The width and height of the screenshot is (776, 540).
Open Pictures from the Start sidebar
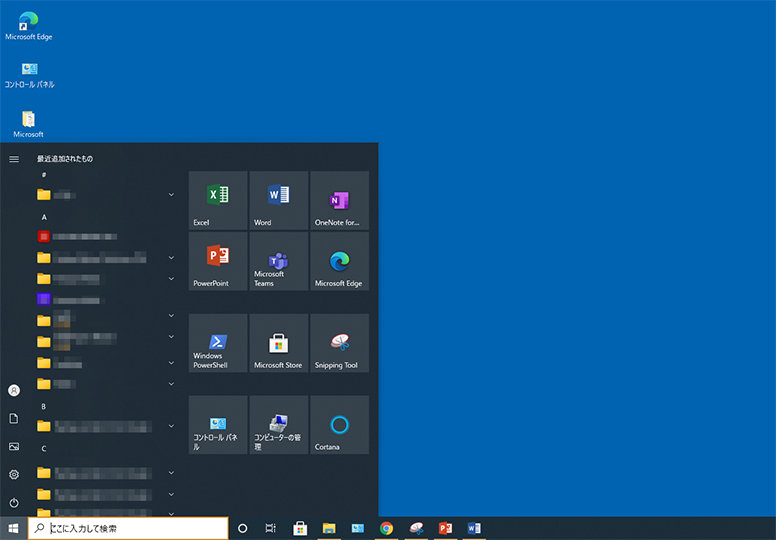point(14,446)
